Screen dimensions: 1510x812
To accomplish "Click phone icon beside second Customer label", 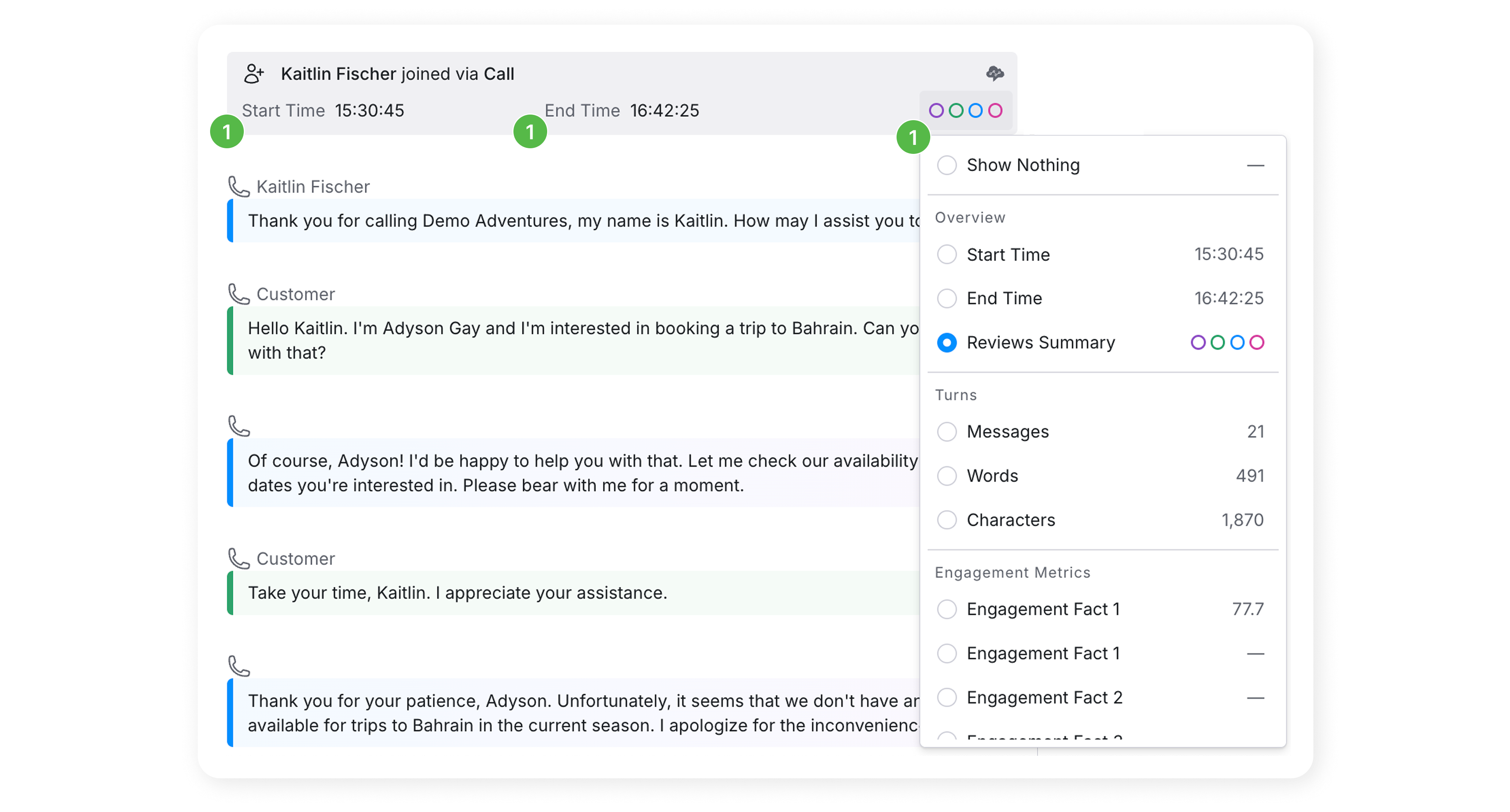I will [x=239, y=559].
